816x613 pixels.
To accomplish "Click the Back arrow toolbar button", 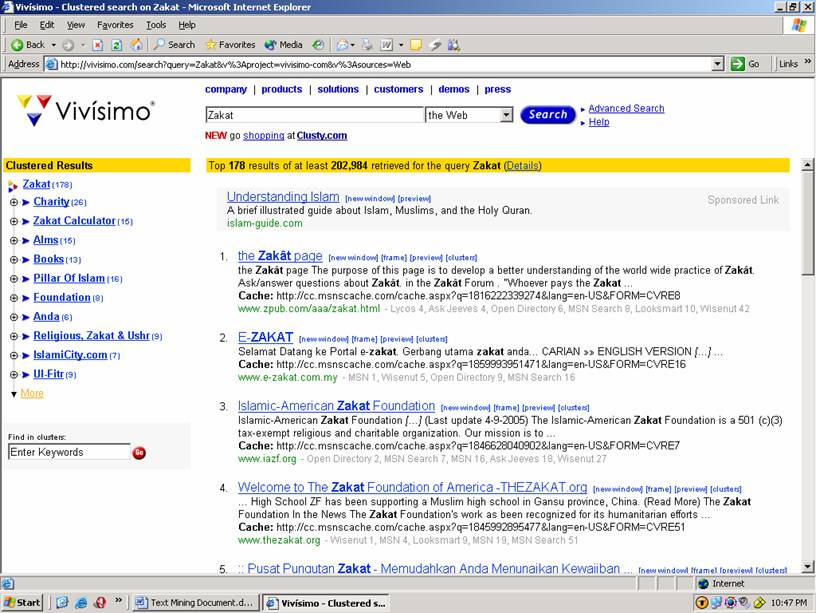I will [28, 45].
